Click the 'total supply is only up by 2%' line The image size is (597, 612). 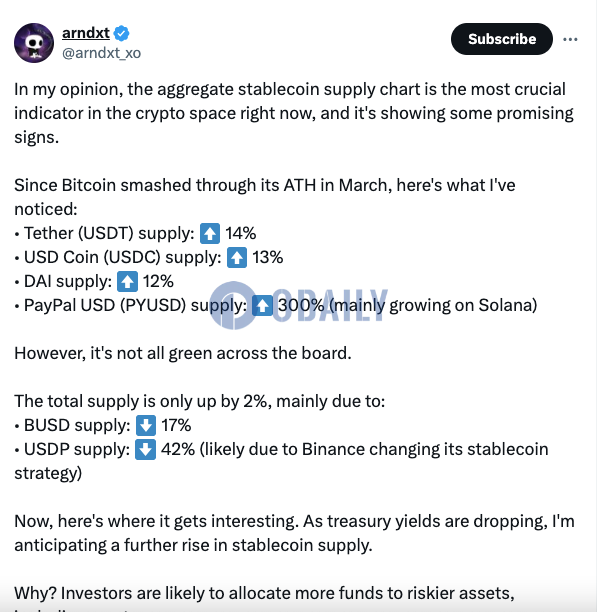(199, 401)
